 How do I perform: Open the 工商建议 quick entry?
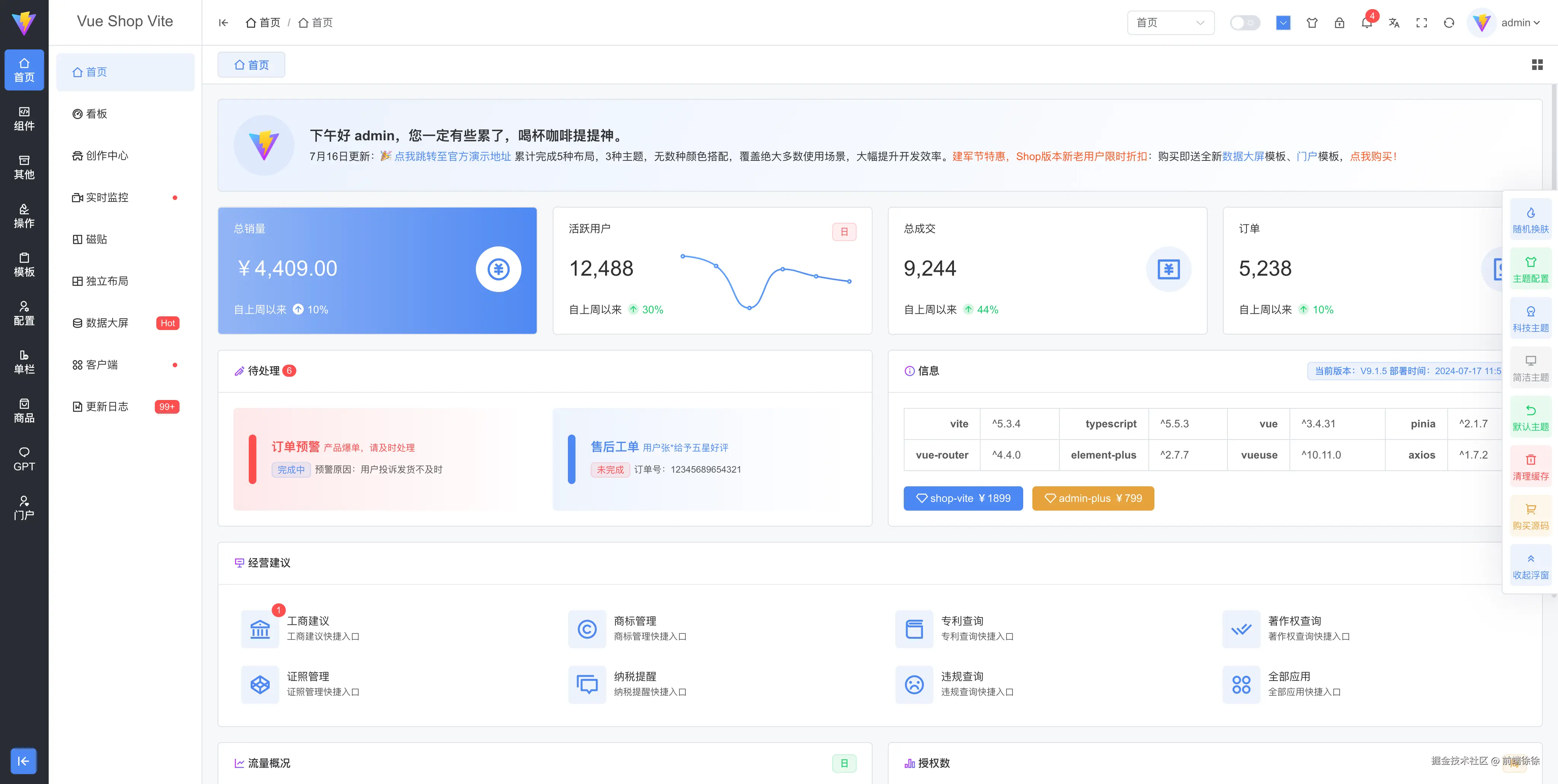[x=307, y=621]
